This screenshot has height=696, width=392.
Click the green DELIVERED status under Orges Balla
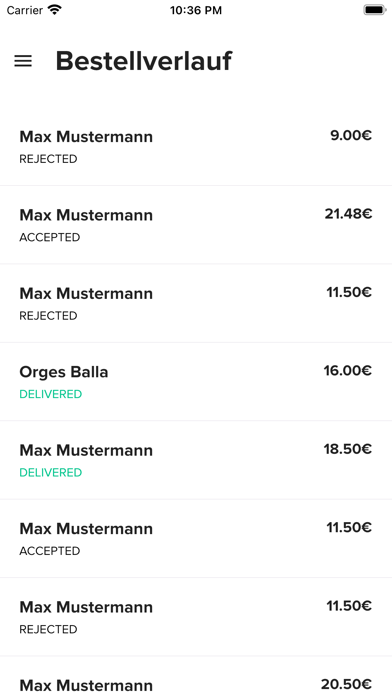(x=51, y=394)
